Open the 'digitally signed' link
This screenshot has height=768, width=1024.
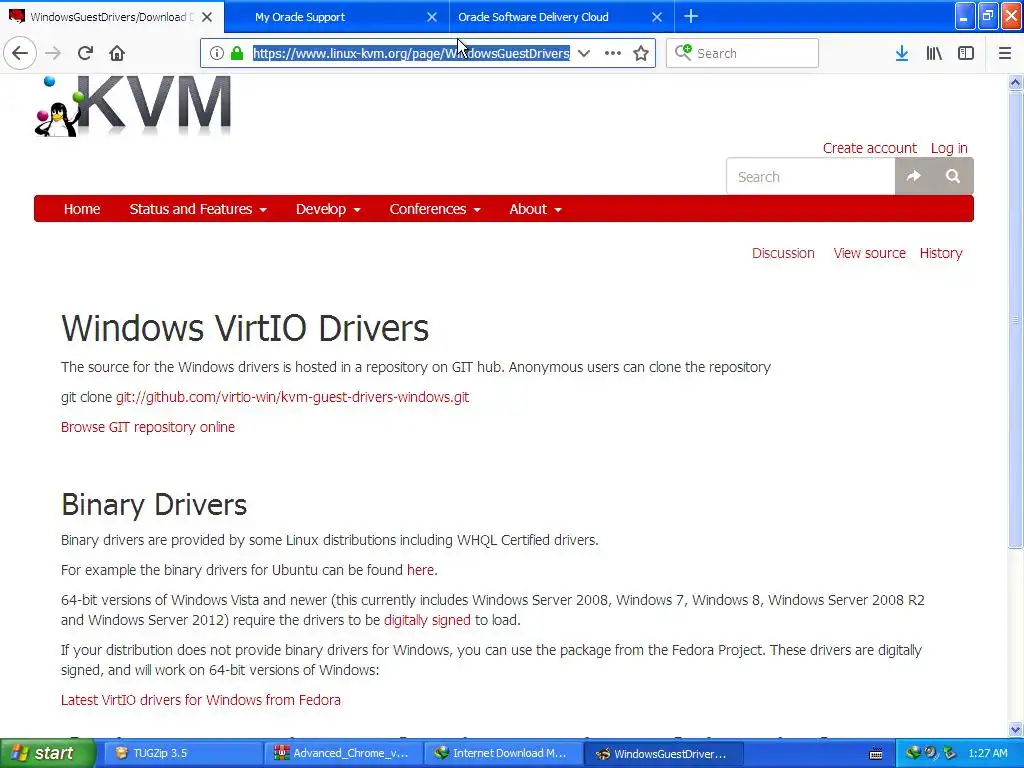click(427, 620)
